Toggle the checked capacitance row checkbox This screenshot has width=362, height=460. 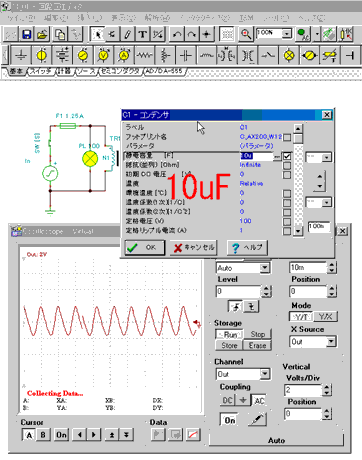[x=287, y=156]
